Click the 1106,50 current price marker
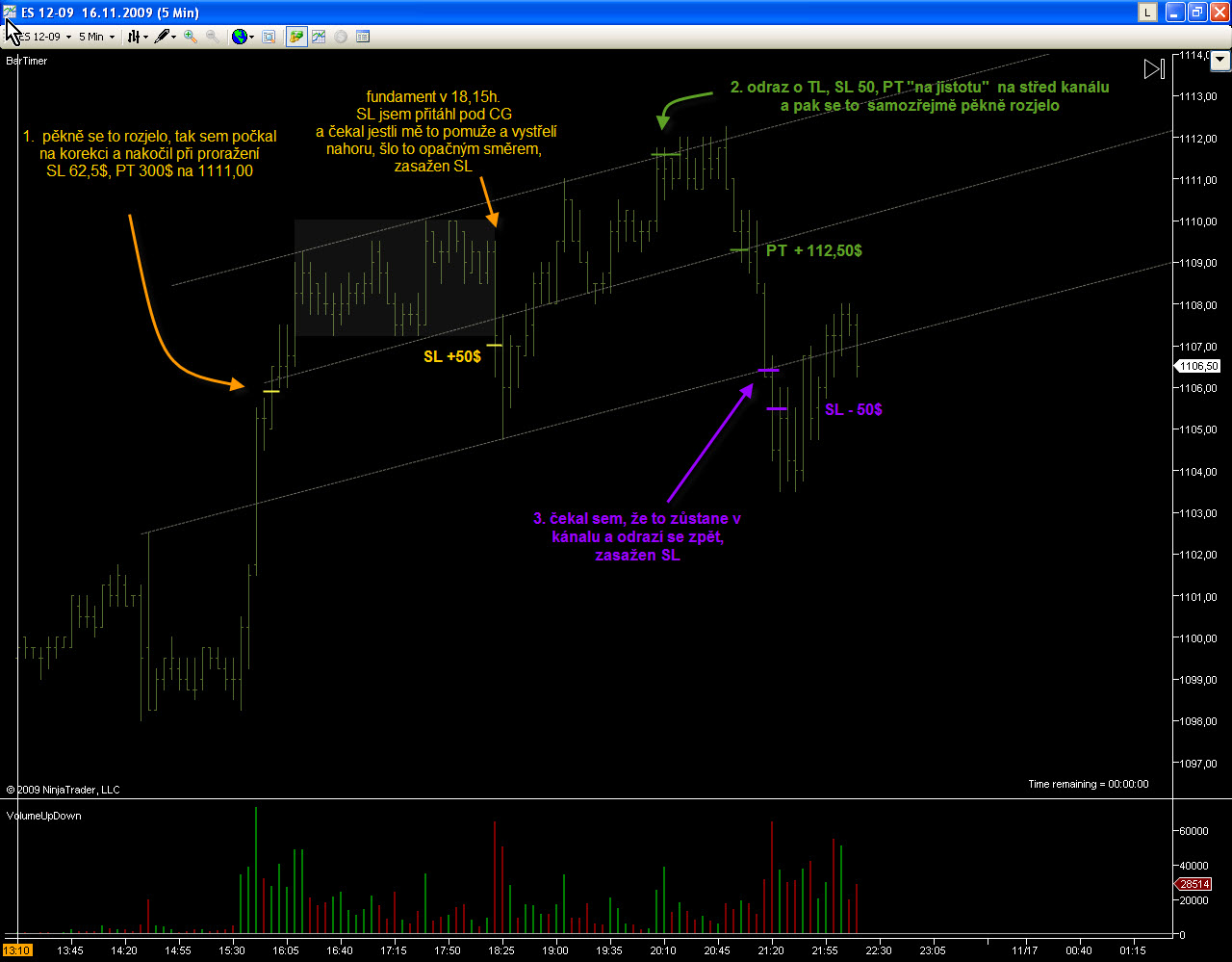The width and height of the screenshot is (1232, 962). click(1197, 366)
